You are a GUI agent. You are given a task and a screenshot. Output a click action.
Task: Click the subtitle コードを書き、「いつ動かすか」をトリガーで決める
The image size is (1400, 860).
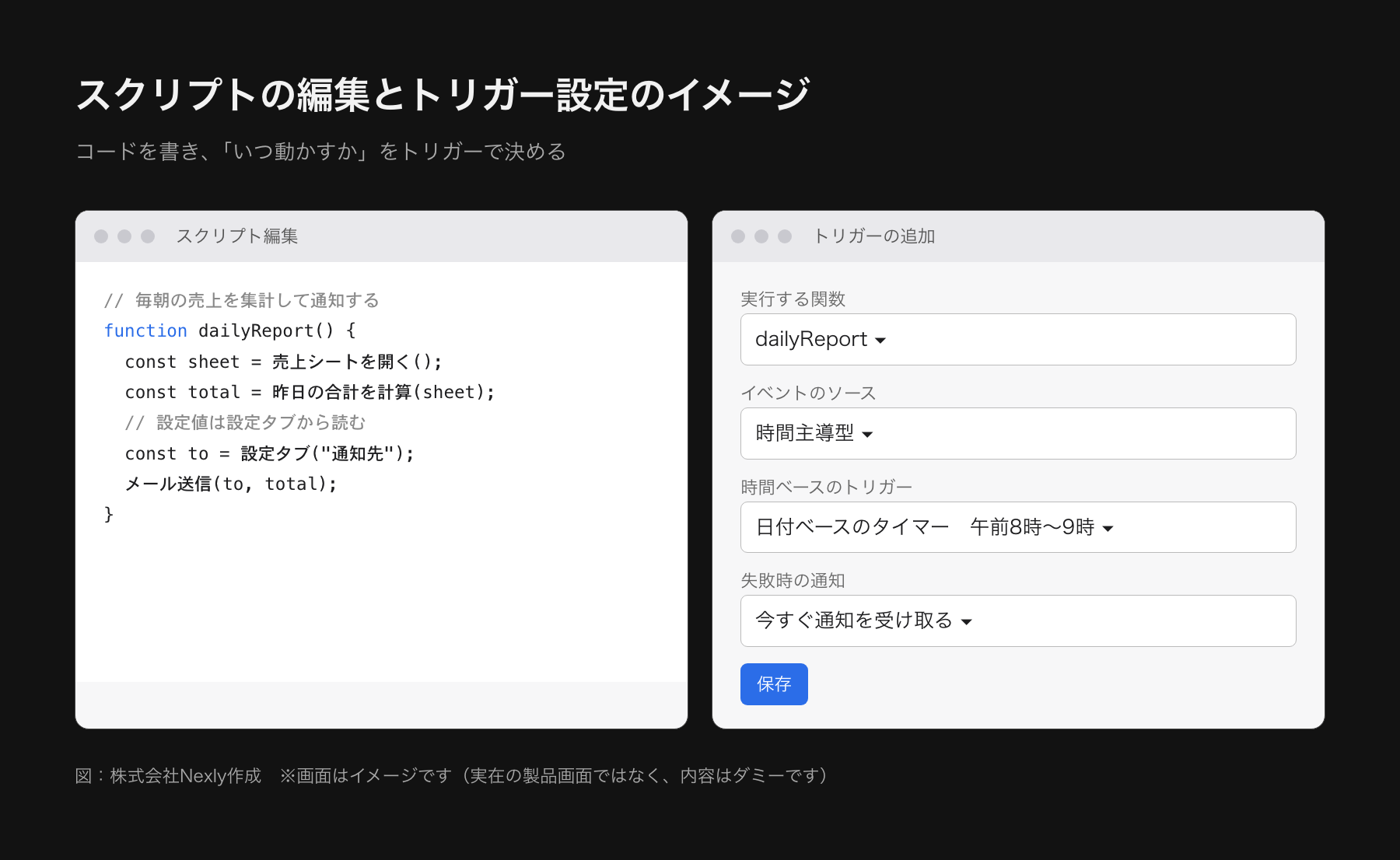(321, 151)
